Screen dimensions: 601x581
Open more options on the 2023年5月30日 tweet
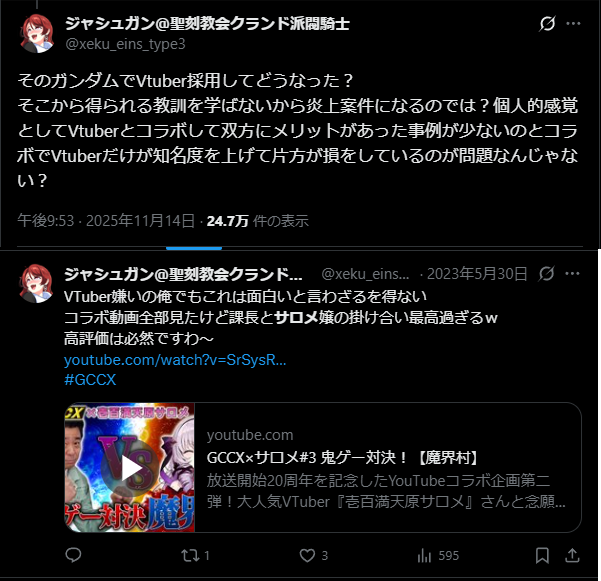pos(572,274)
